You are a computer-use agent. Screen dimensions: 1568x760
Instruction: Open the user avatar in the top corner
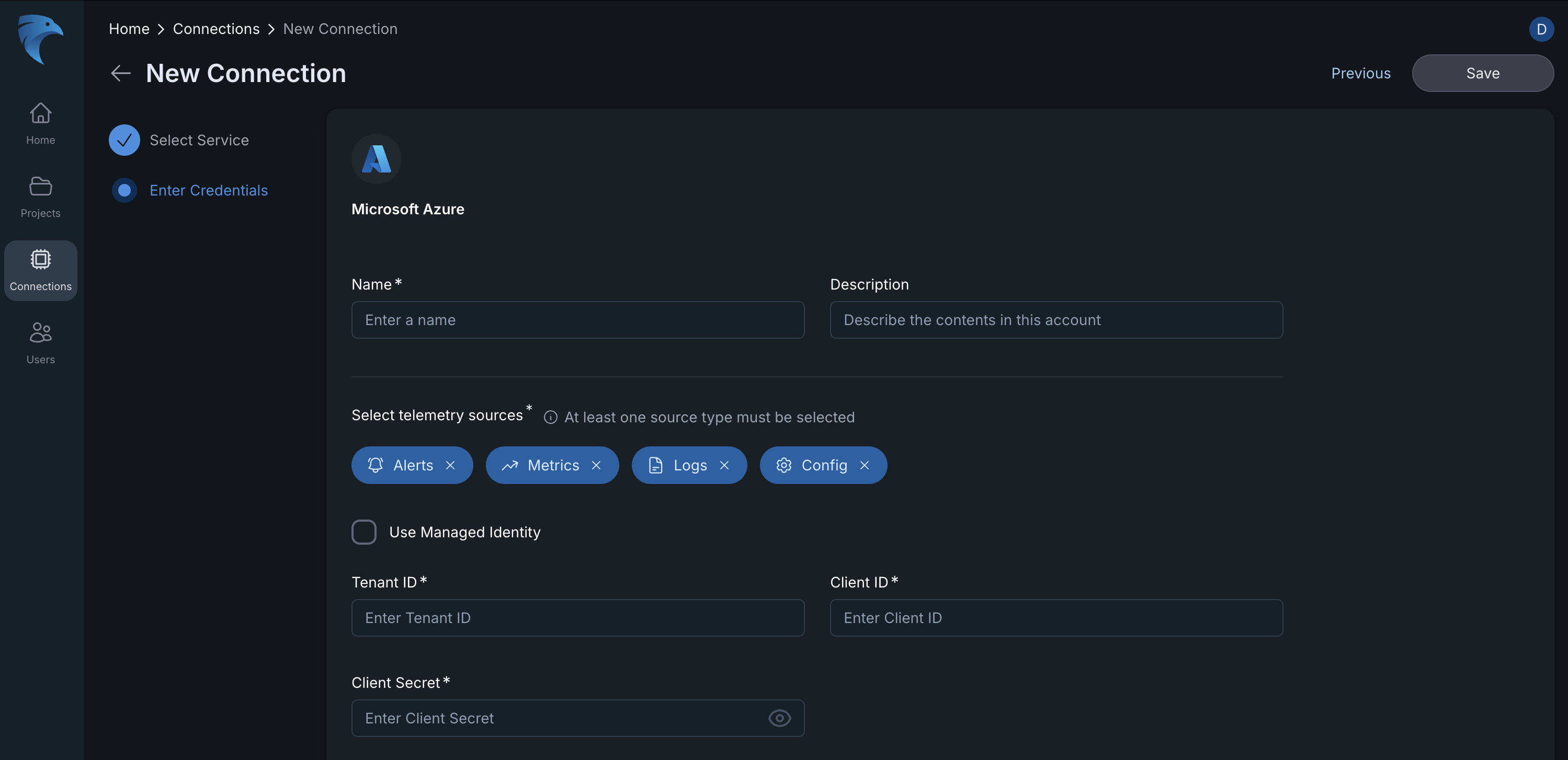pos(1541,29)
